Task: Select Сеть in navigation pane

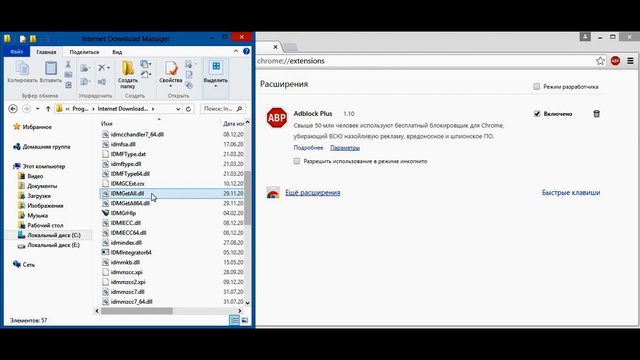Action: click(x=29, y=265)
